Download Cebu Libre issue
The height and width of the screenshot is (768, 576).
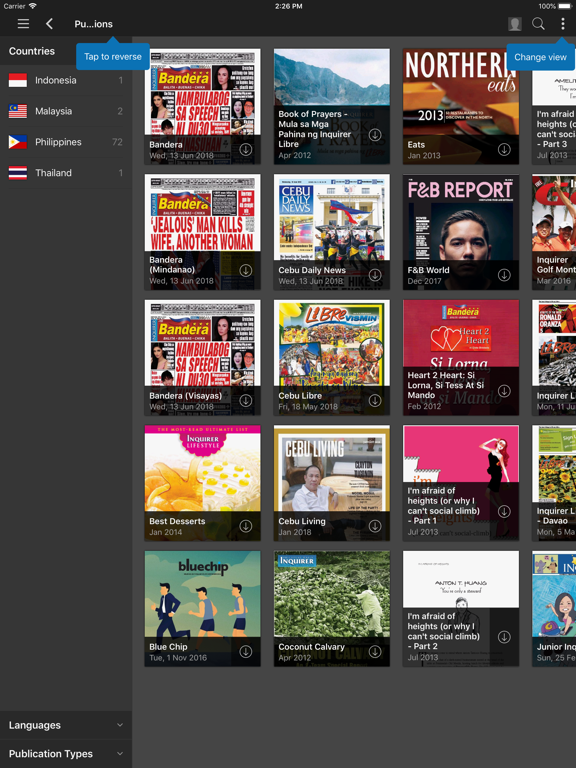375,401
